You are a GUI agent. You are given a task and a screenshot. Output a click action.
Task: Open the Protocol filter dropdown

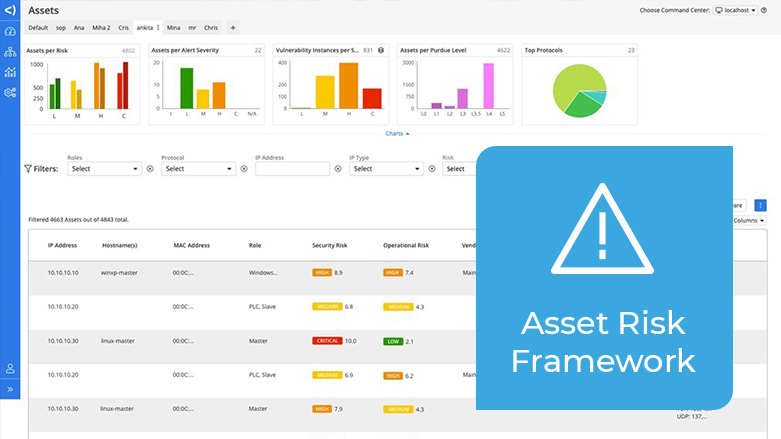tap(198, 169)
